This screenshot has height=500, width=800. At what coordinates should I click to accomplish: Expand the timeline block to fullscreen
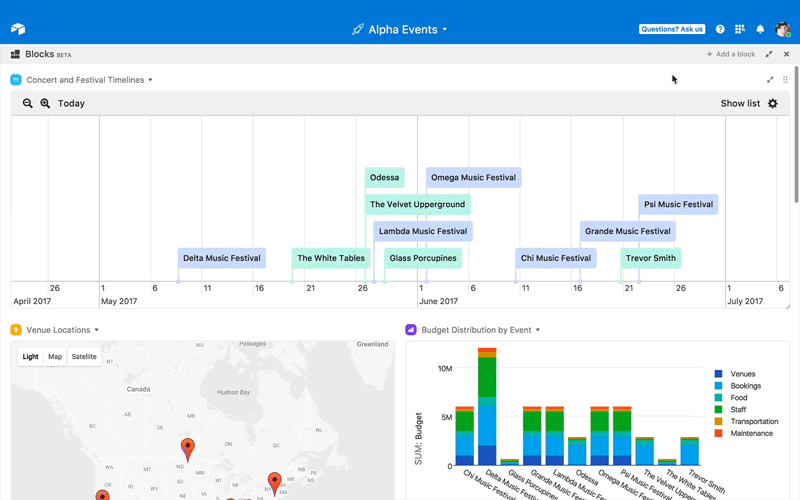coord(770,80)
